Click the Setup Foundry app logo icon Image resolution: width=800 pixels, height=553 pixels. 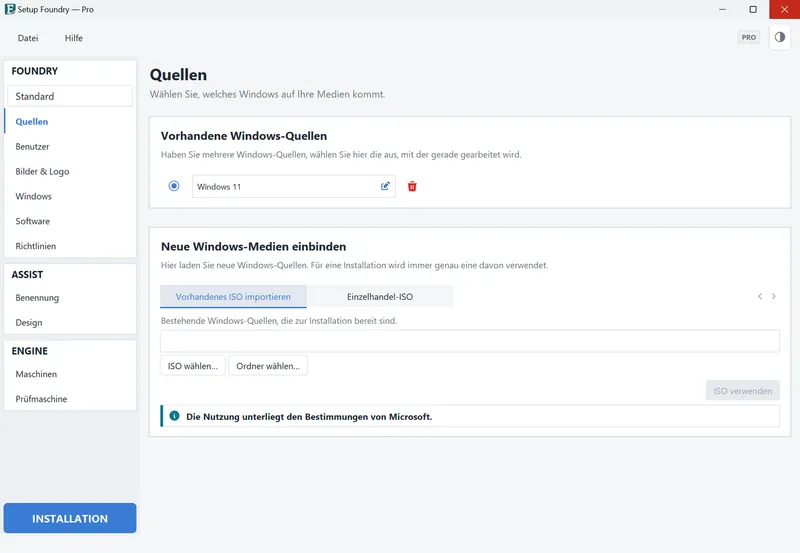point(10,9)
